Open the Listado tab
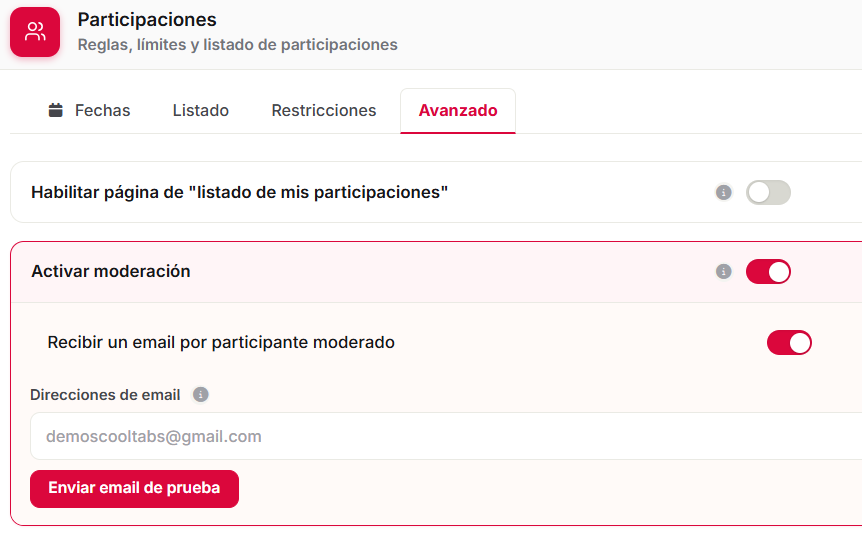Screen dimensions: 862x542 point(201,110)
